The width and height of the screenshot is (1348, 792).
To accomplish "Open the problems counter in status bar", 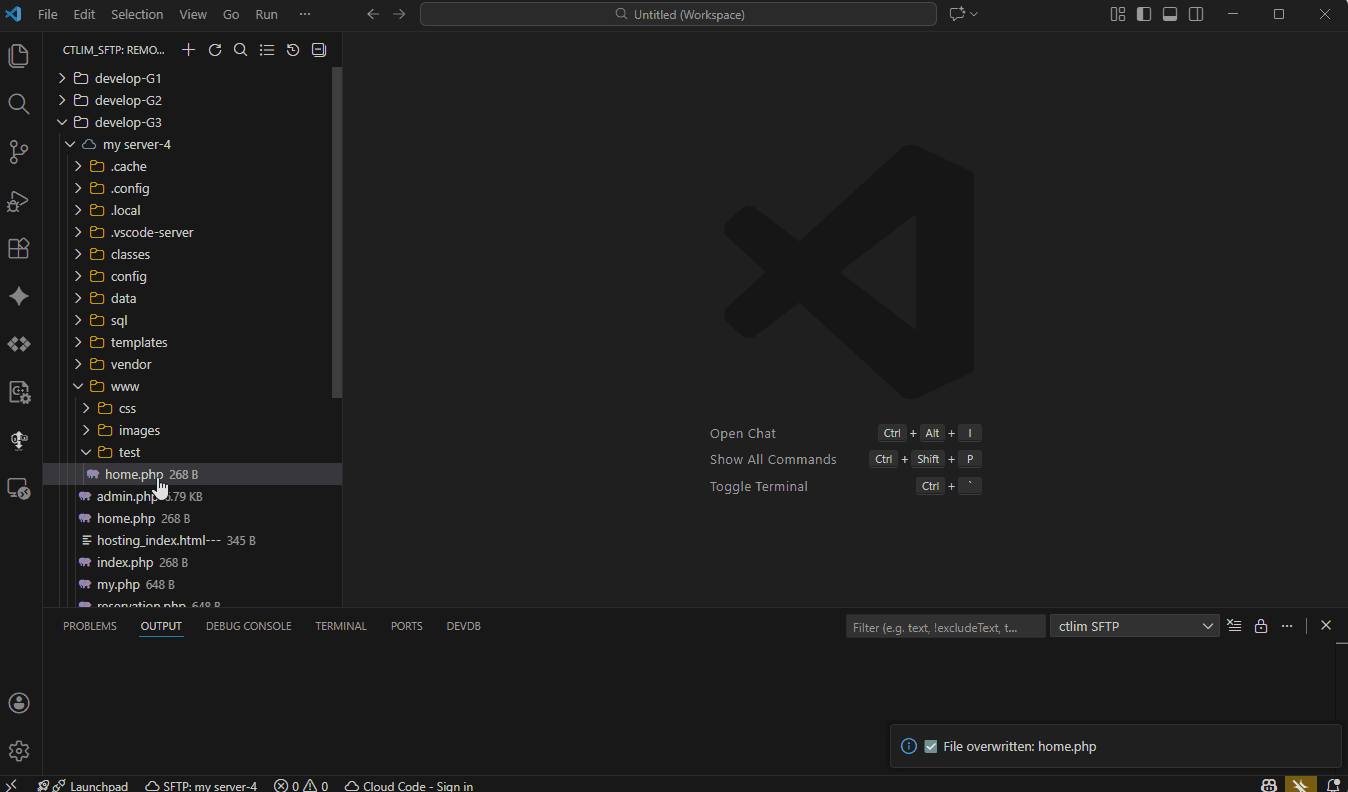I will [x=300, y=786].
